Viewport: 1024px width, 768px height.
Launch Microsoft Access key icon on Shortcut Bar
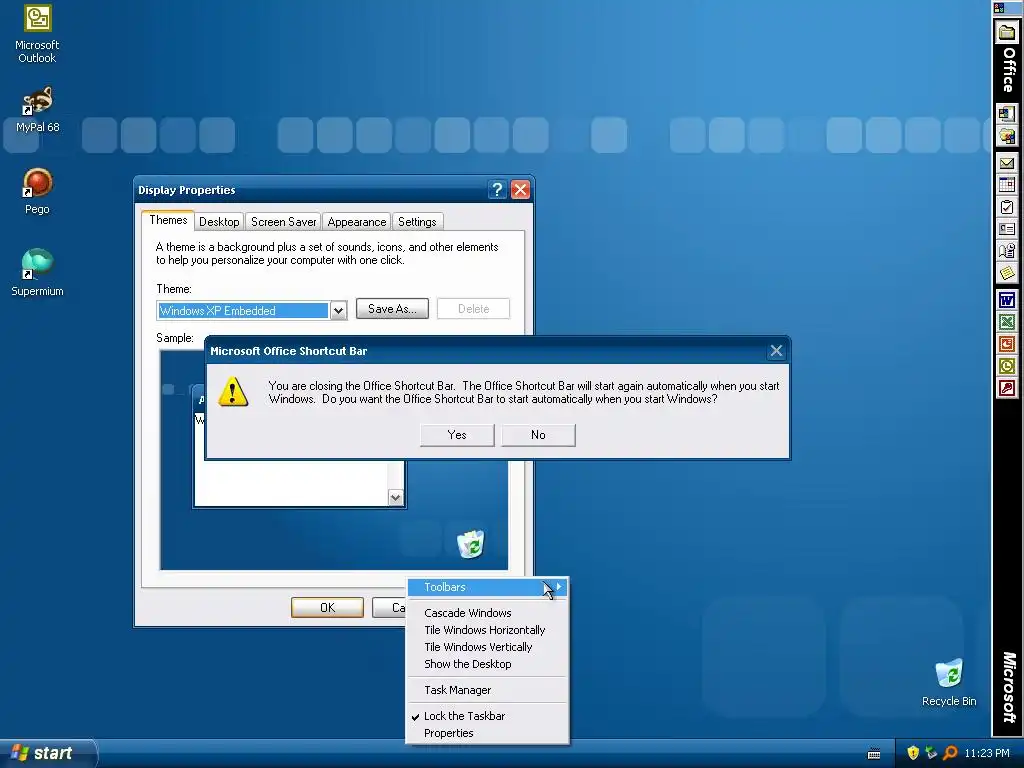[1006, 388]
